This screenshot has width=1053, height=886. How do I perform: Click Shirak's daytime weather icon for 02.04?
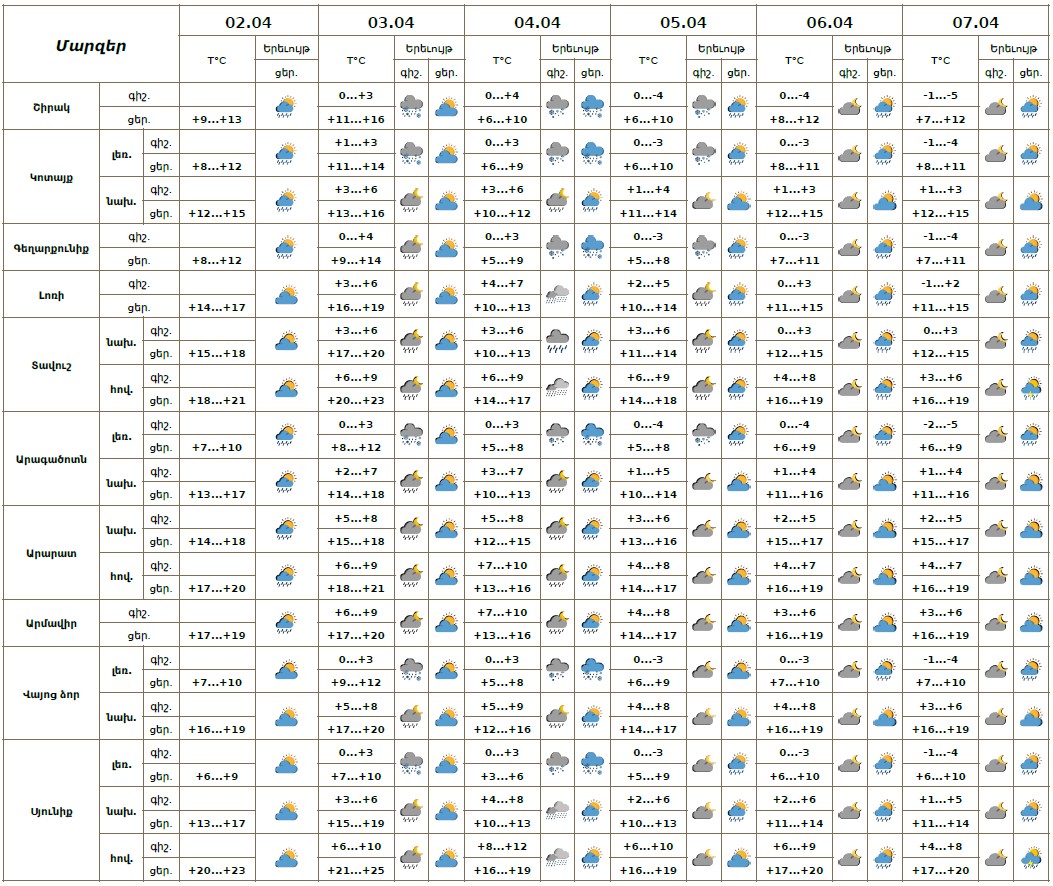click(x=286, y=106)
